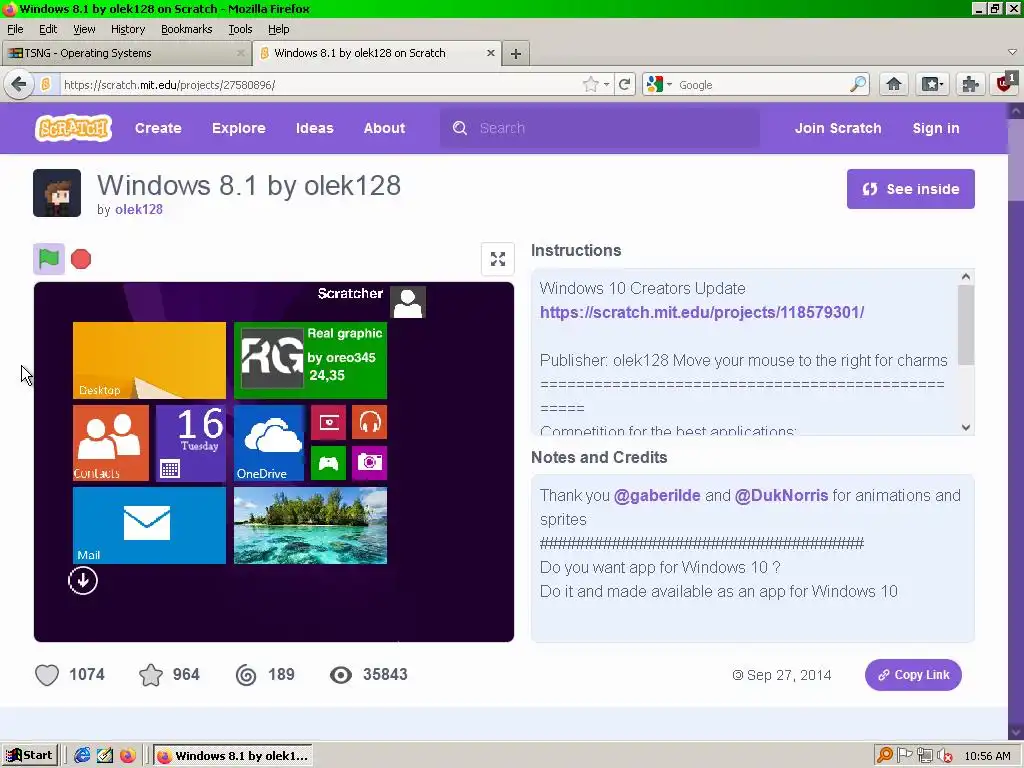The width and height of the screenshot is (1024, 768).
Task: Click the views eye icon
Action: pos(341,675)
